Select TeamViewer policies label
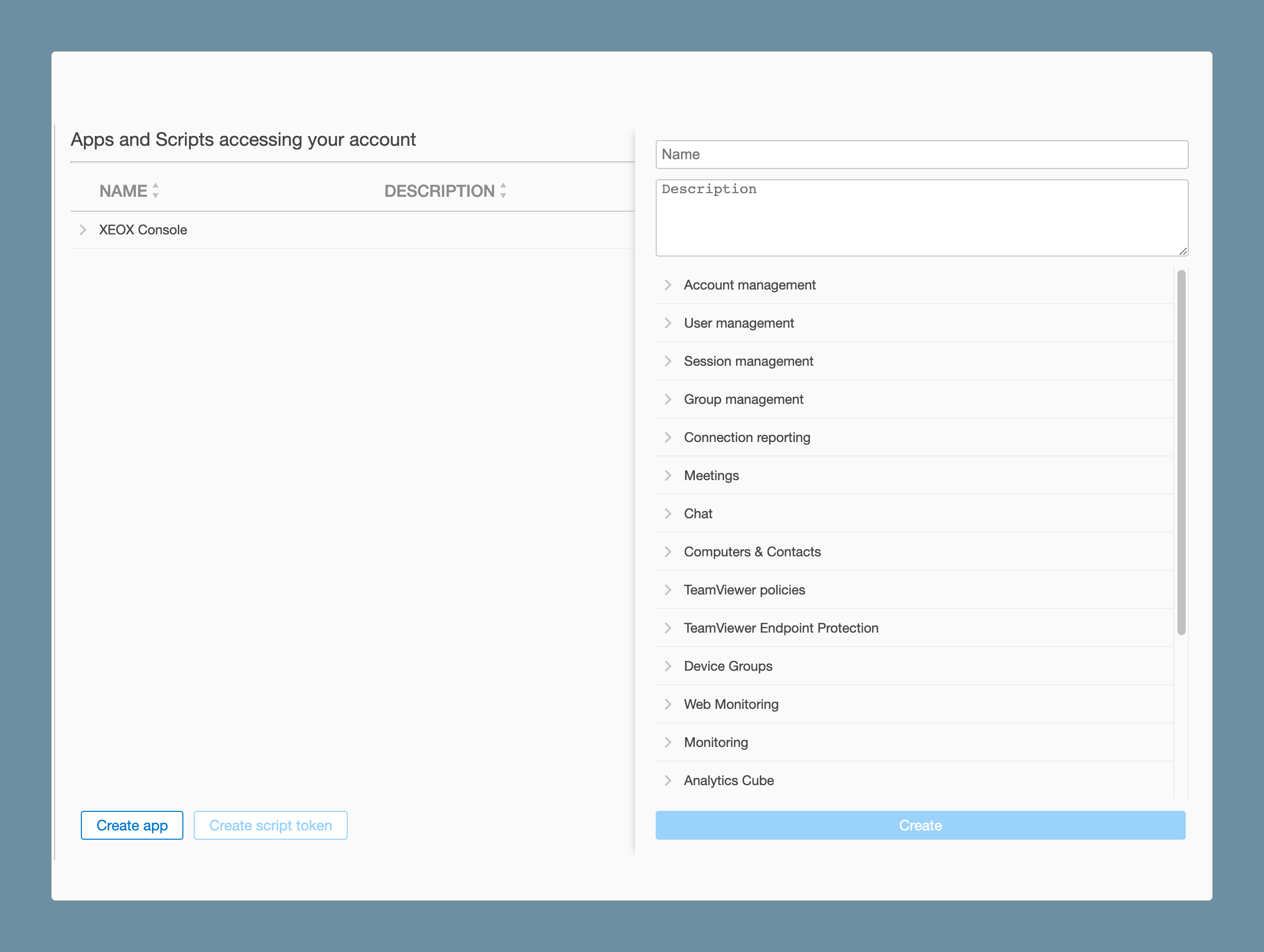This screenshot has height=952, width=1264. (745, 590)
